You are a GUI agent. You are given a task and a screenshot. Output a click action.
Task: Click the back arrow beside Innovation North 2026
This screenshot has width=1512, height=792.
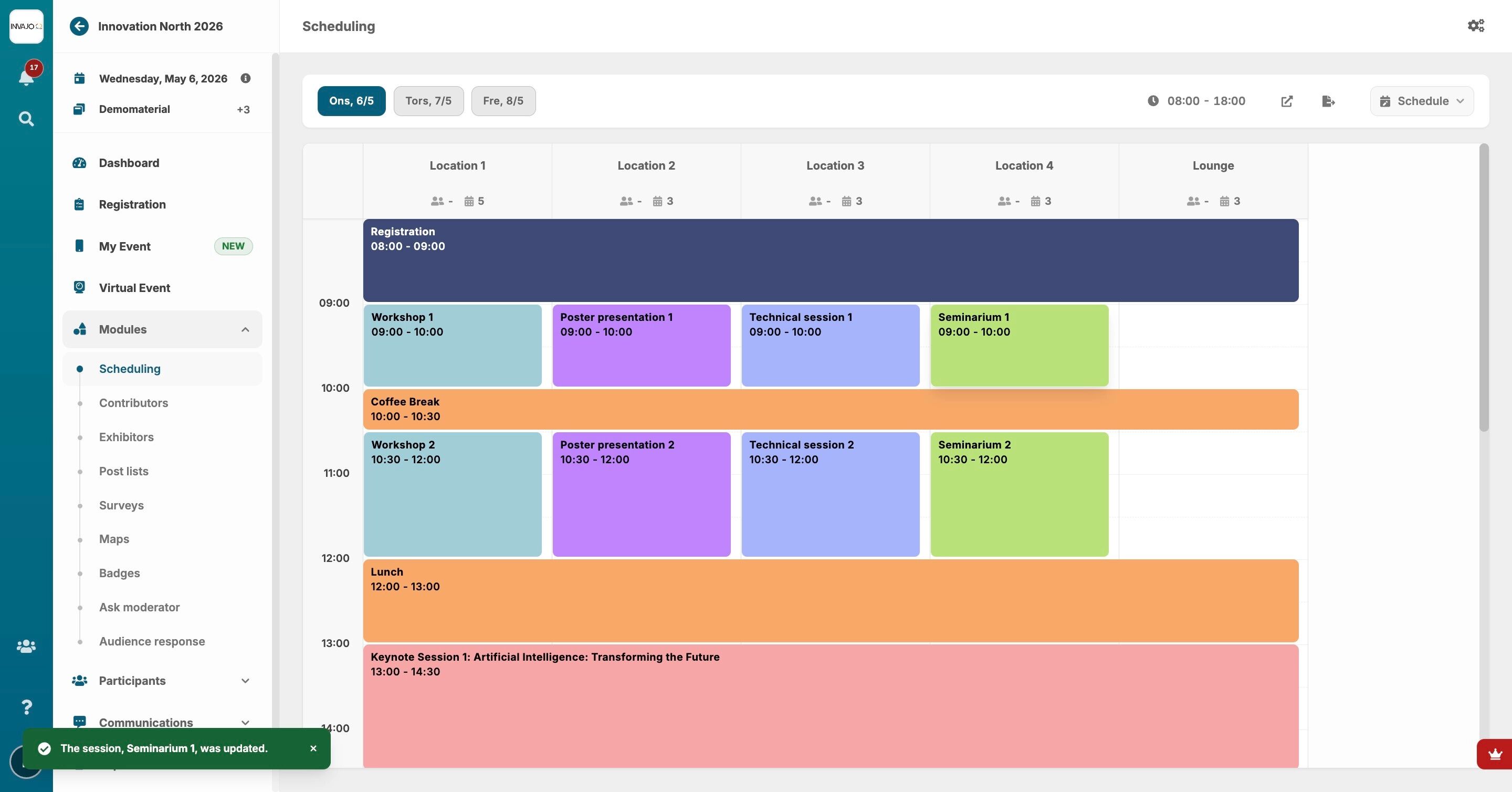[79, 26]
